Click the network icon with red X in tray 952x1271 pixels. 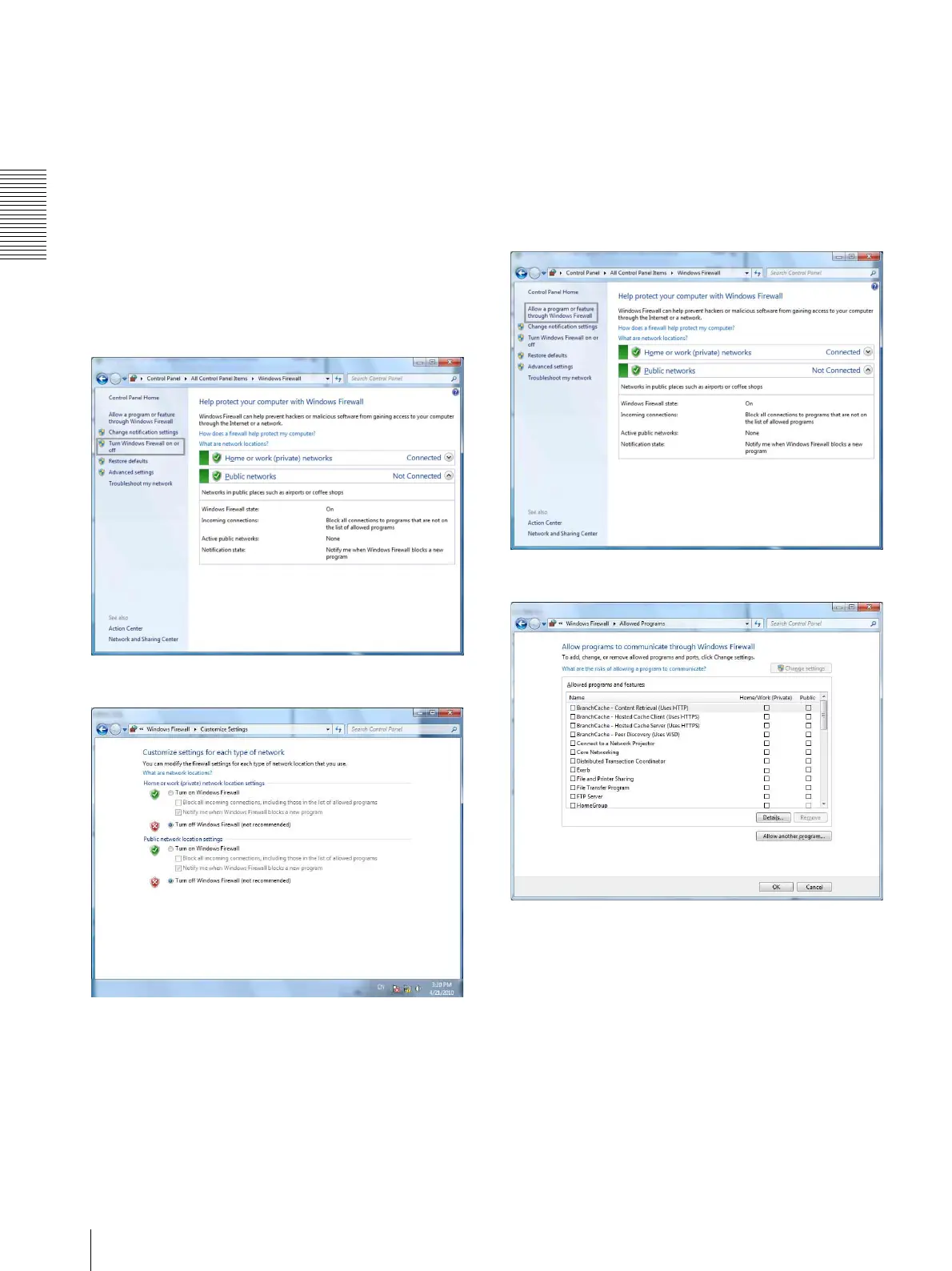coord(396,988)
